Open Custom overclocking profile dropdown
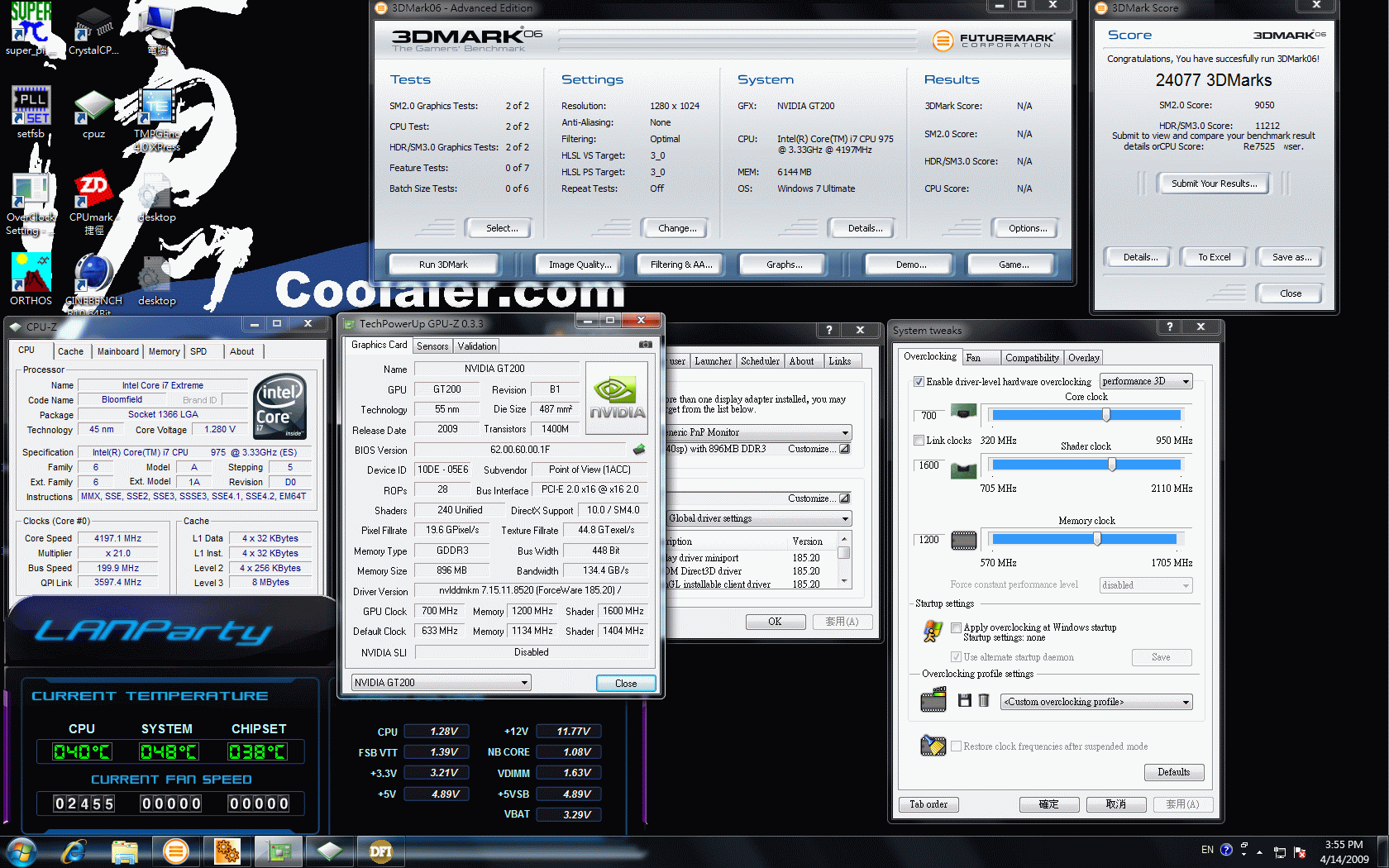Viewport: 1389px width, 868px height. pos(1096,702)
